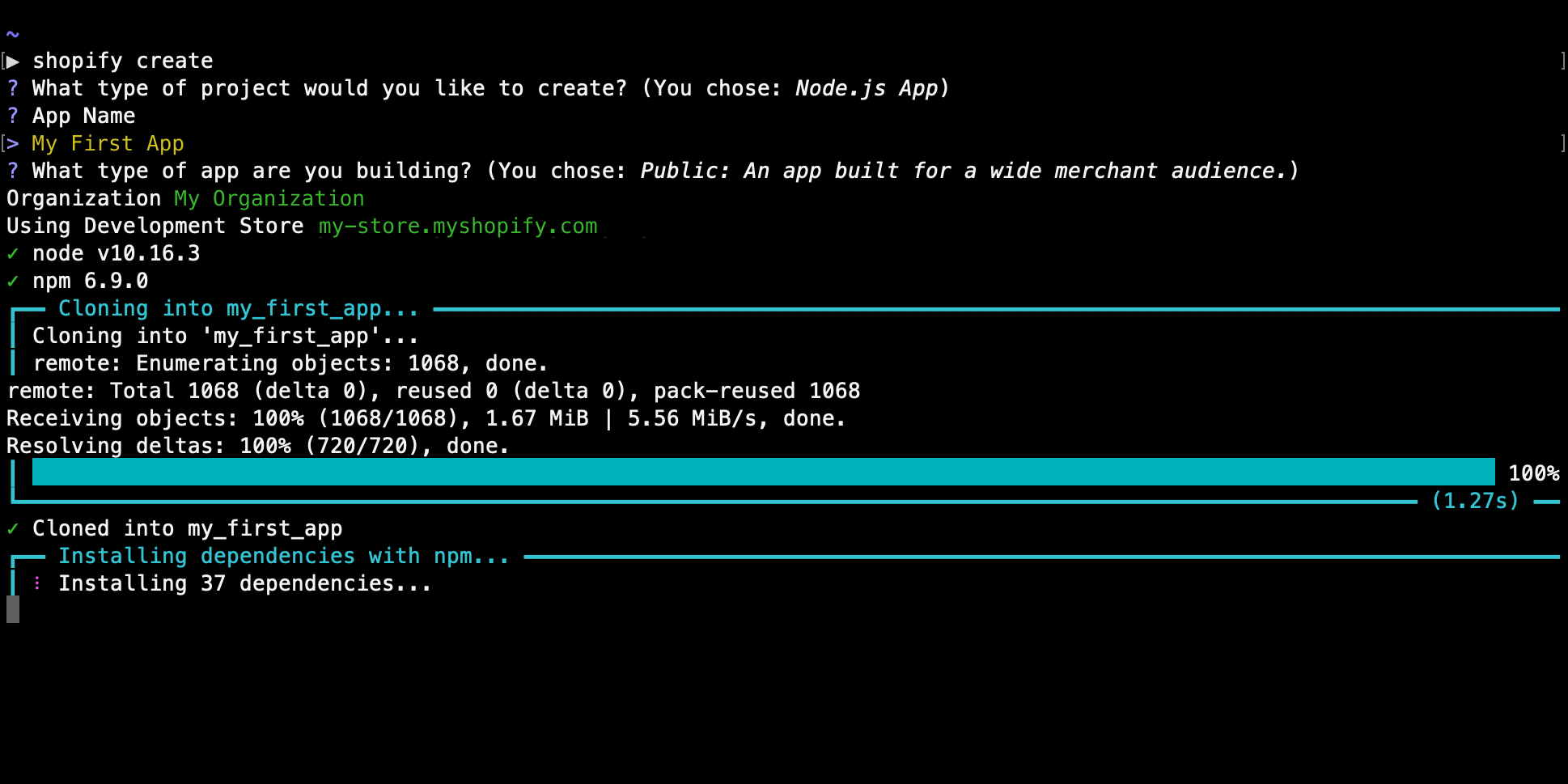Click the tilde symbol on the top line
This screenshot has width=1568, height=784.
(x=11, y=34)
